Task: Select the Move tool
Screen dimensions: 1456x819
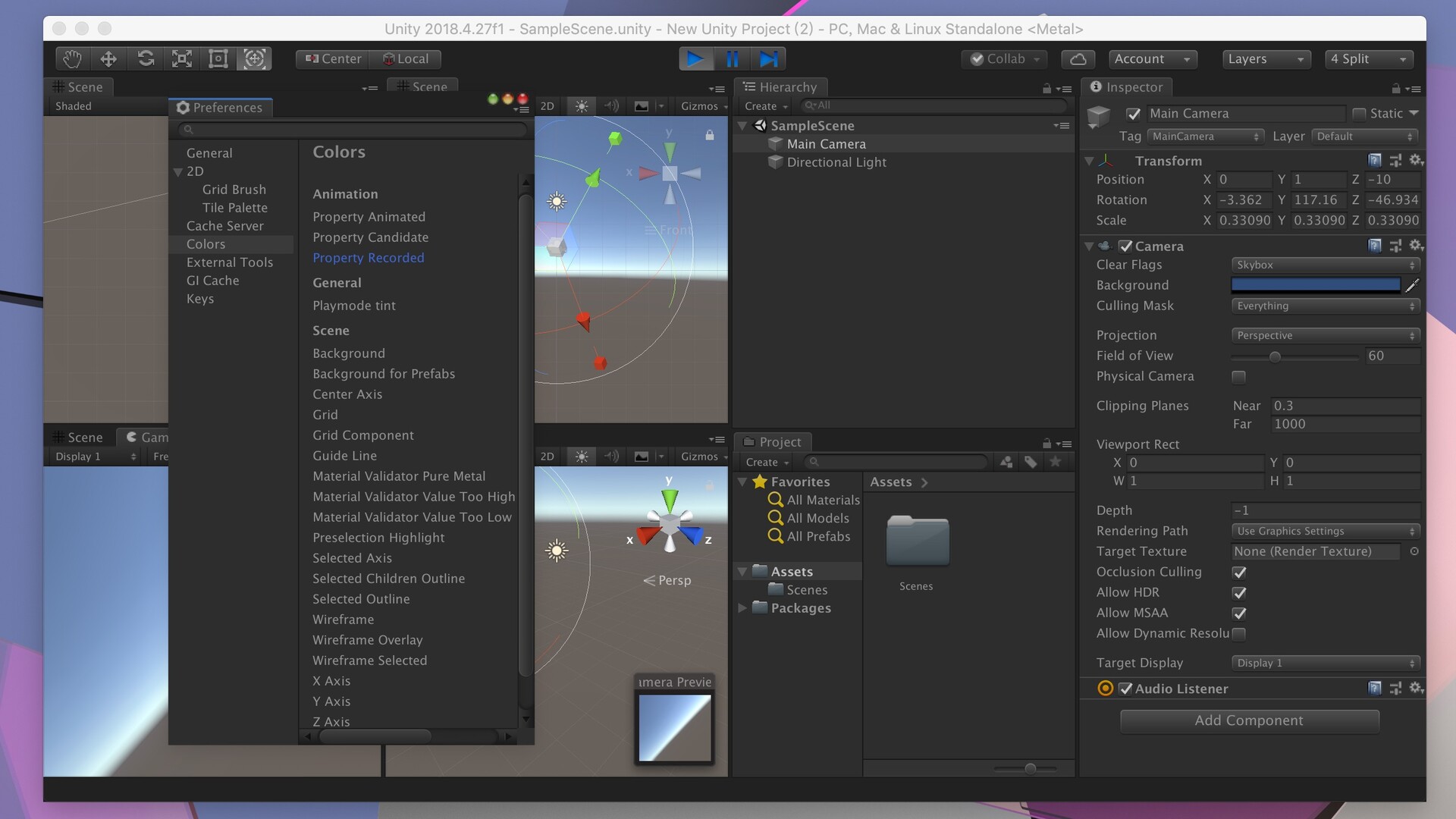Action: click(108, 59)
